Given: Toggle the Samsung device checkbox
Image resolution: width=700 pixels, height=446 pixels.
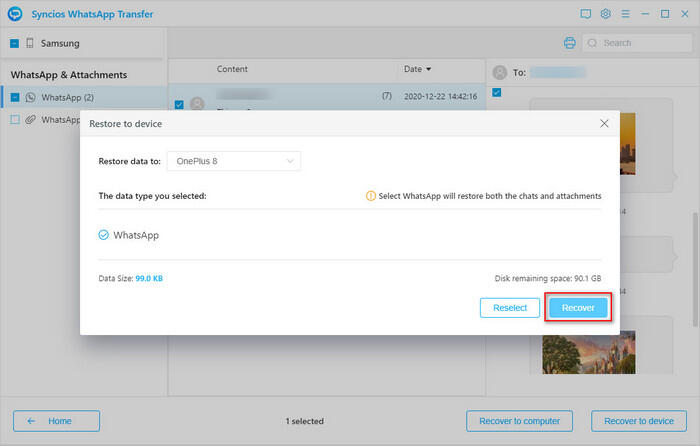Looking at the screenshot, I should 14,44.
